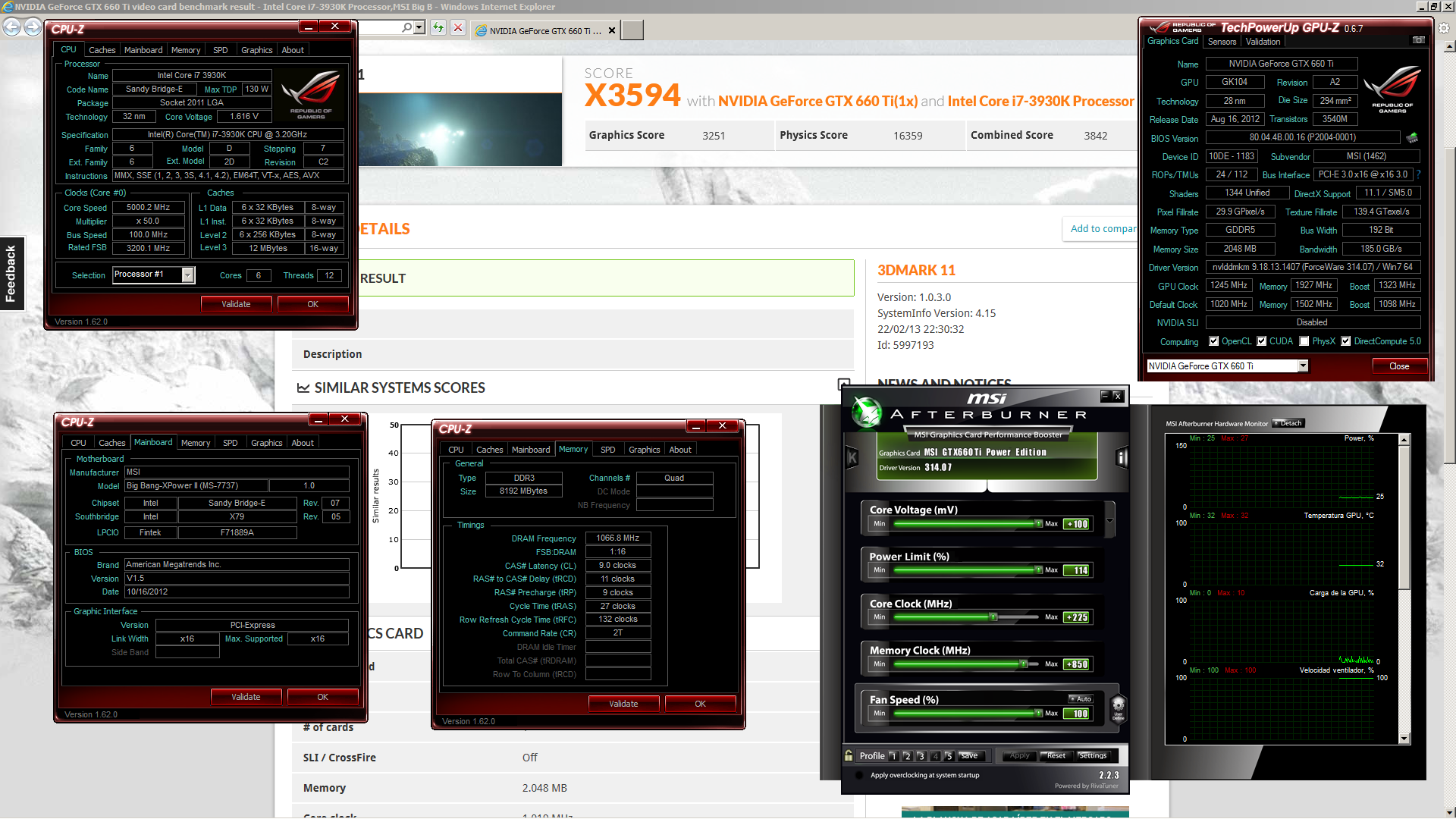The height and width of the screenshot is (819, 1456).
Task: Click the Bus Interface question mark in GPU-Z
Action: click(x=1418, y=174)
